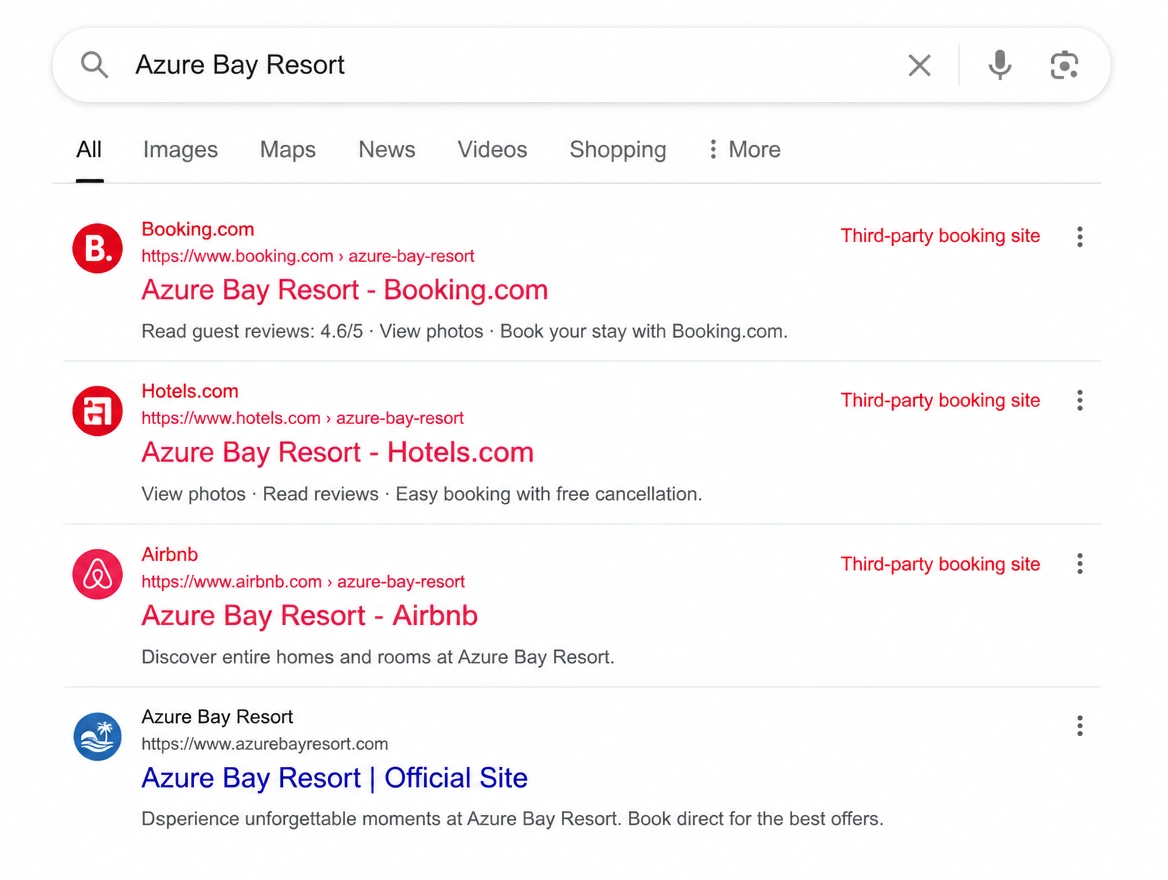Click the 'Third-party booking site' label beside Booking.com
The image size is (1168, 880).
click(x=940, y=235)
